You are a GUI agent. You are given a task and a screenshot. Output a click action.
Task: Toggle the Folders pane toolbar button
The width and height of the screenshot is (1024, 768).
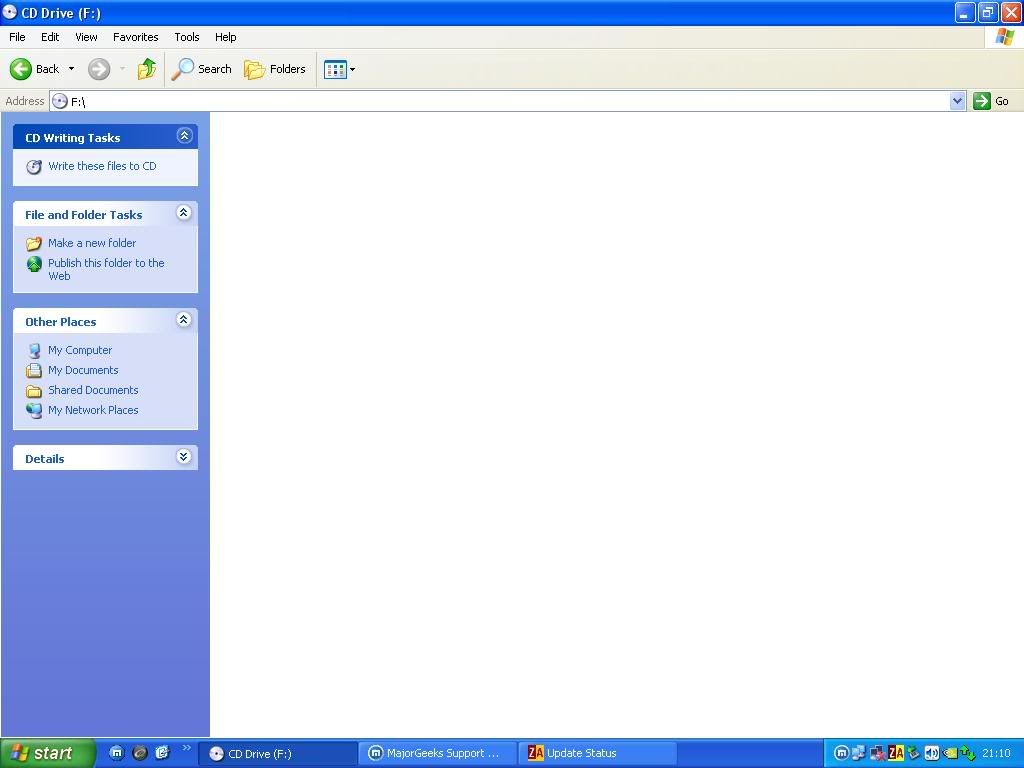(x=274, y=69)
